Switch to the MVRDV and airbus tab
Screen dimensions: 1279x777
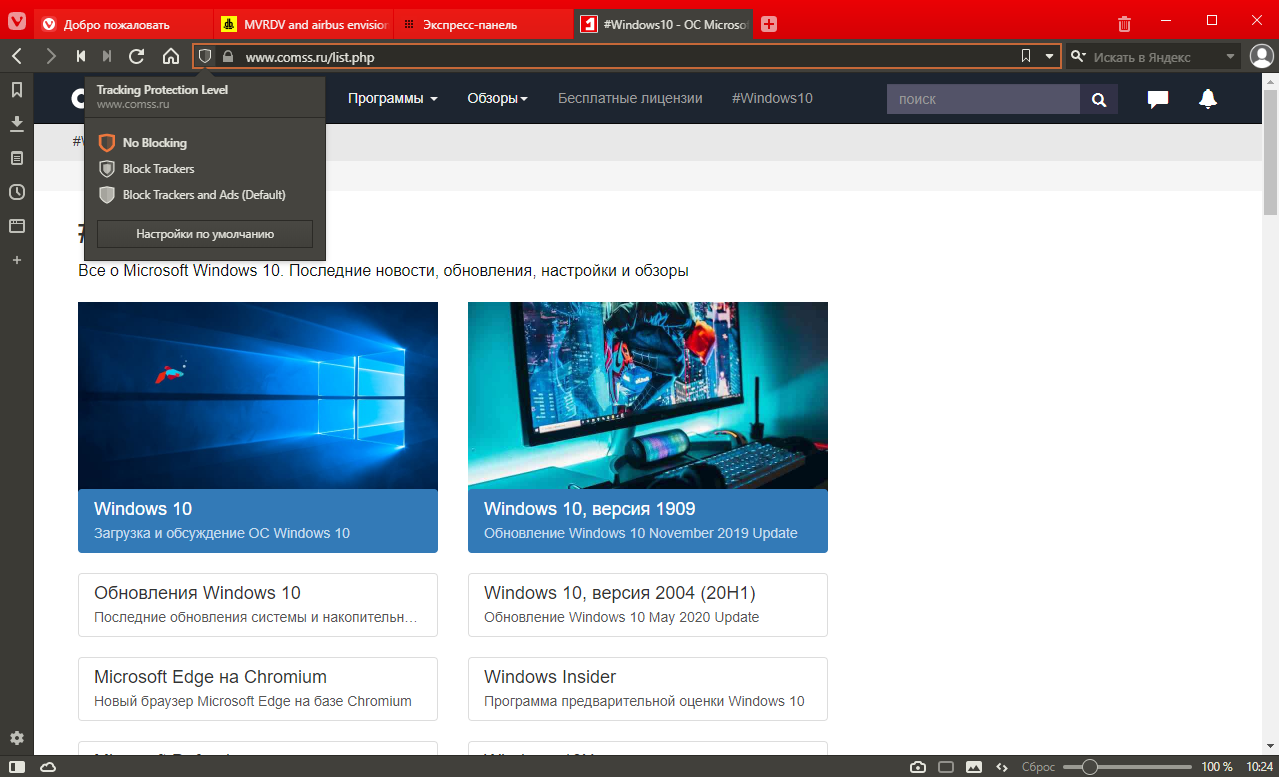tap(304, 24)
